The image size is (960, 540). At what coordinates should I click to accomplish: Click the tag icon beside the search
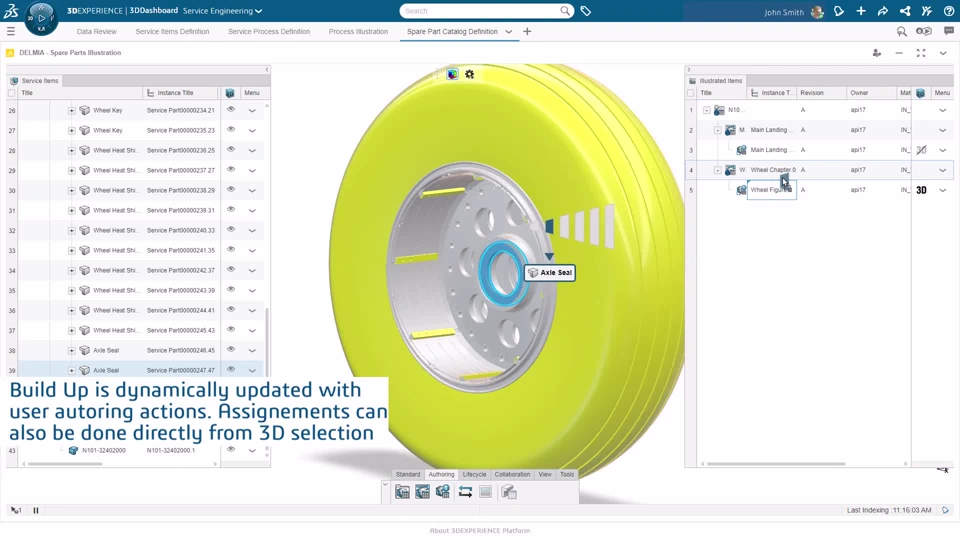[x=586, y=11]
